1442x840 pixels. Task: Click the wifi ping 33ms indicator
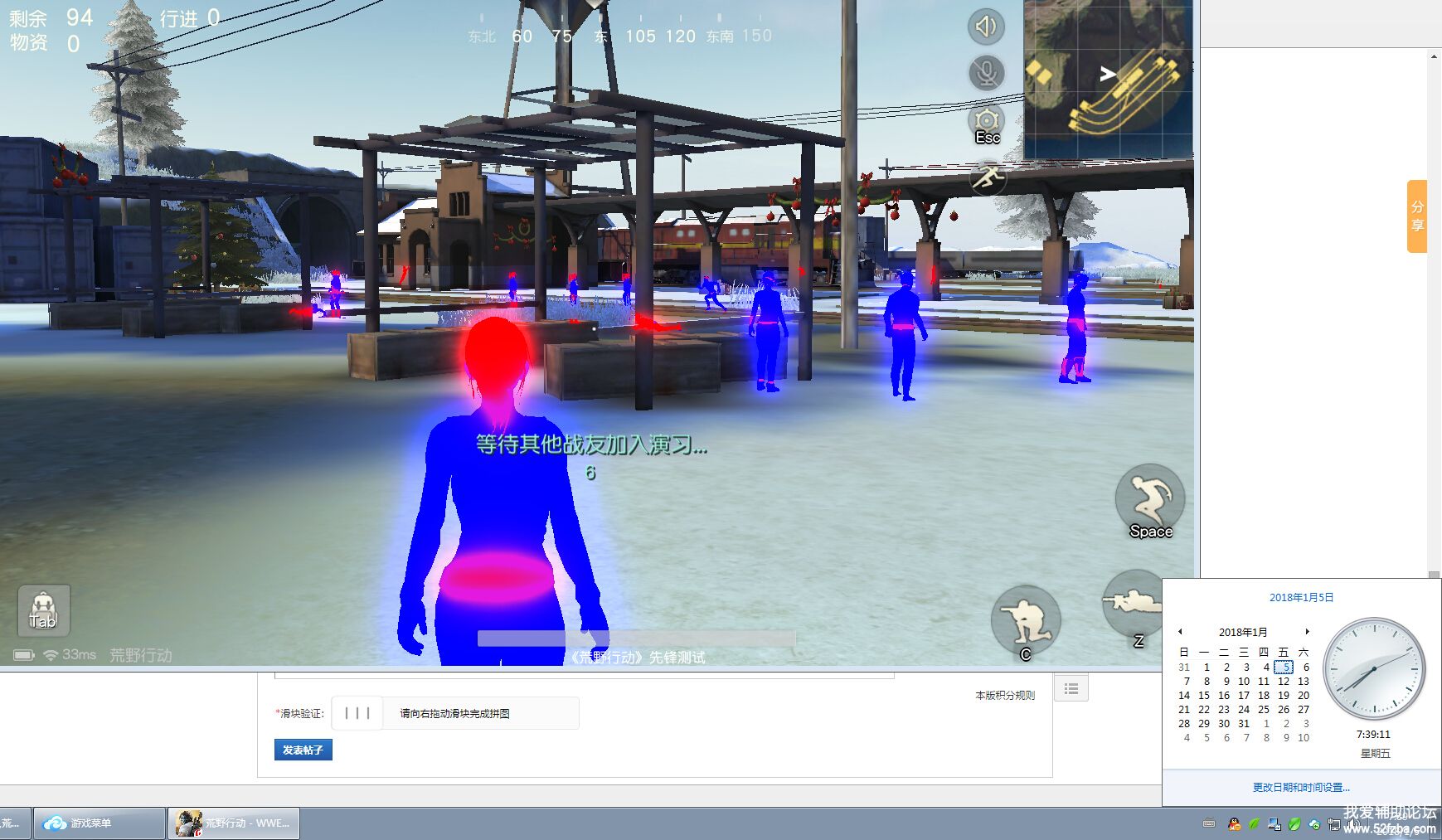(x=70, y=655)
